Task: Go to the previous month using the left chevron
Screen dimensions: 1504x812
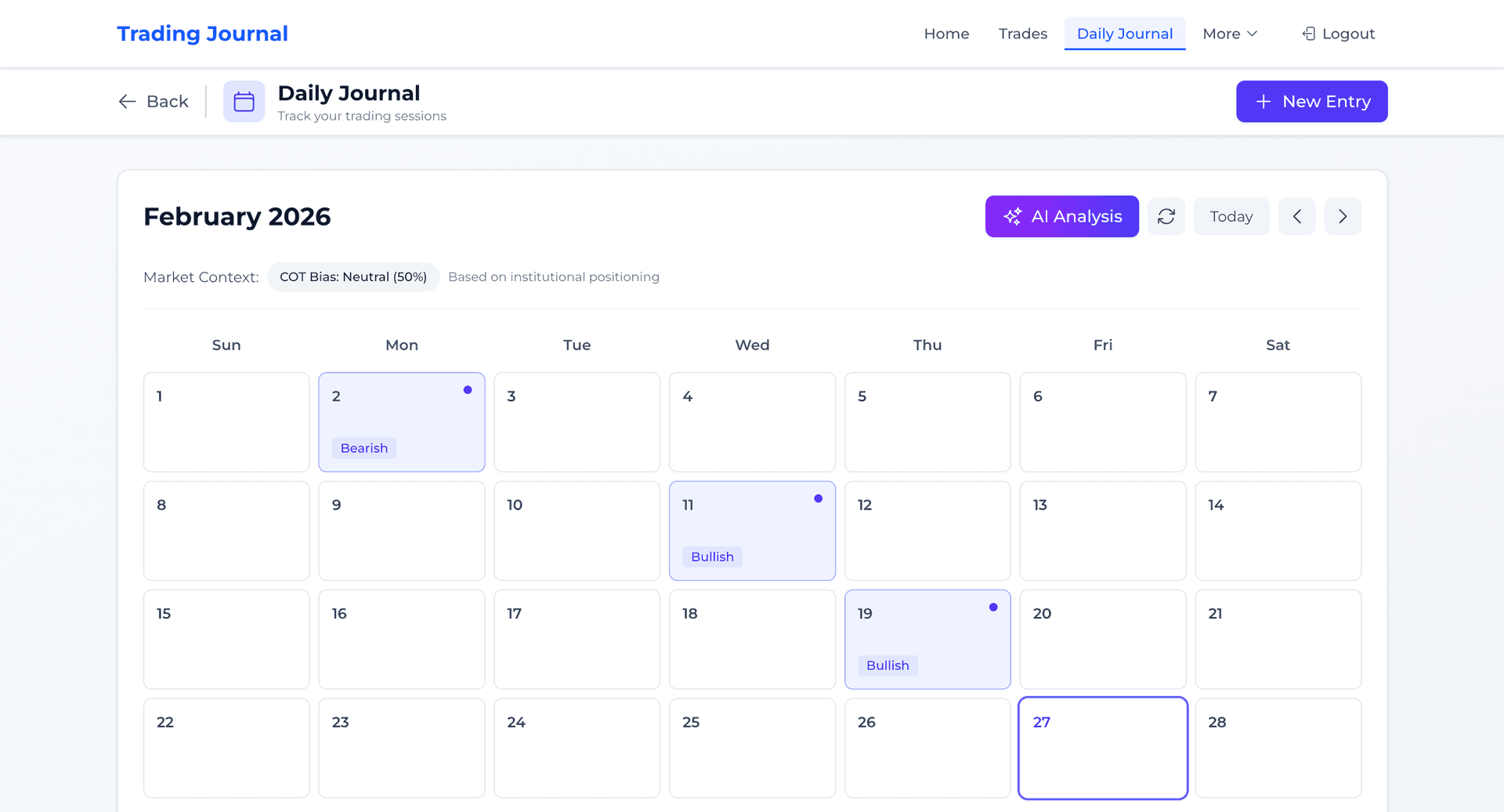Action: click(1297, 216)
